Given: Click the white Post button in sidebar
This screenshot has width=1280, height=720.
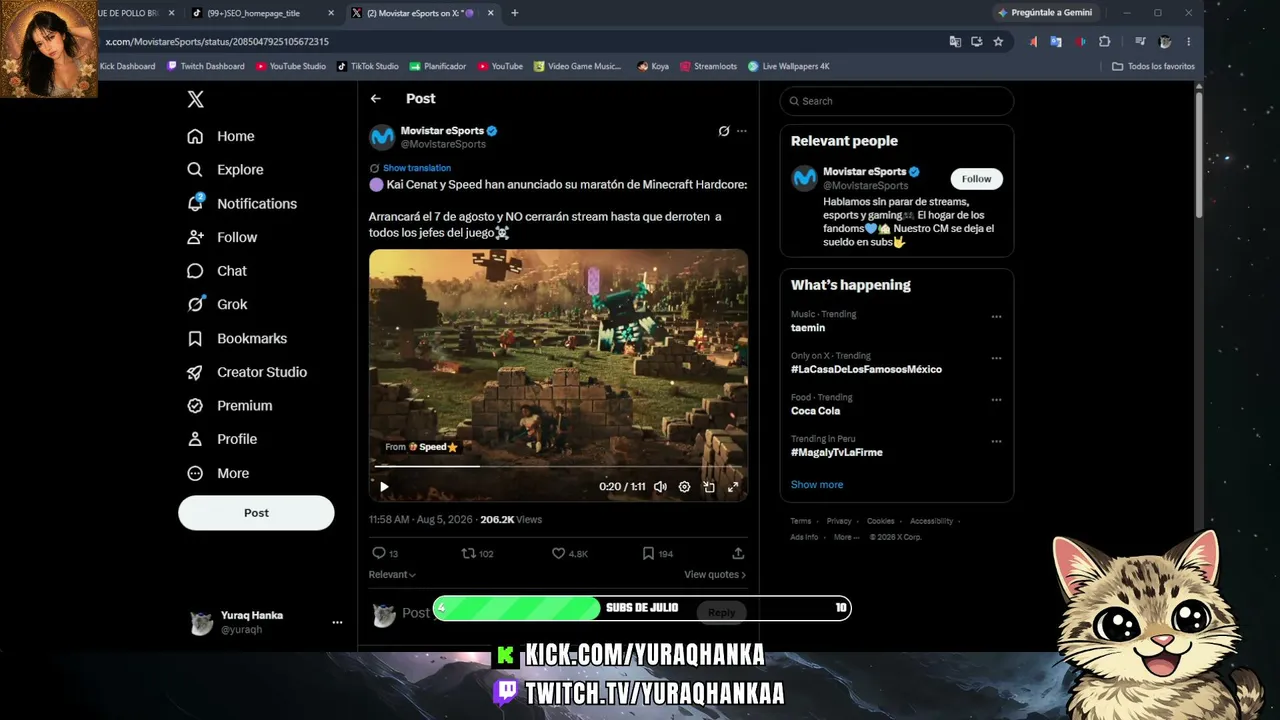Looking at the screenshot, I should [x=256, y=513].
